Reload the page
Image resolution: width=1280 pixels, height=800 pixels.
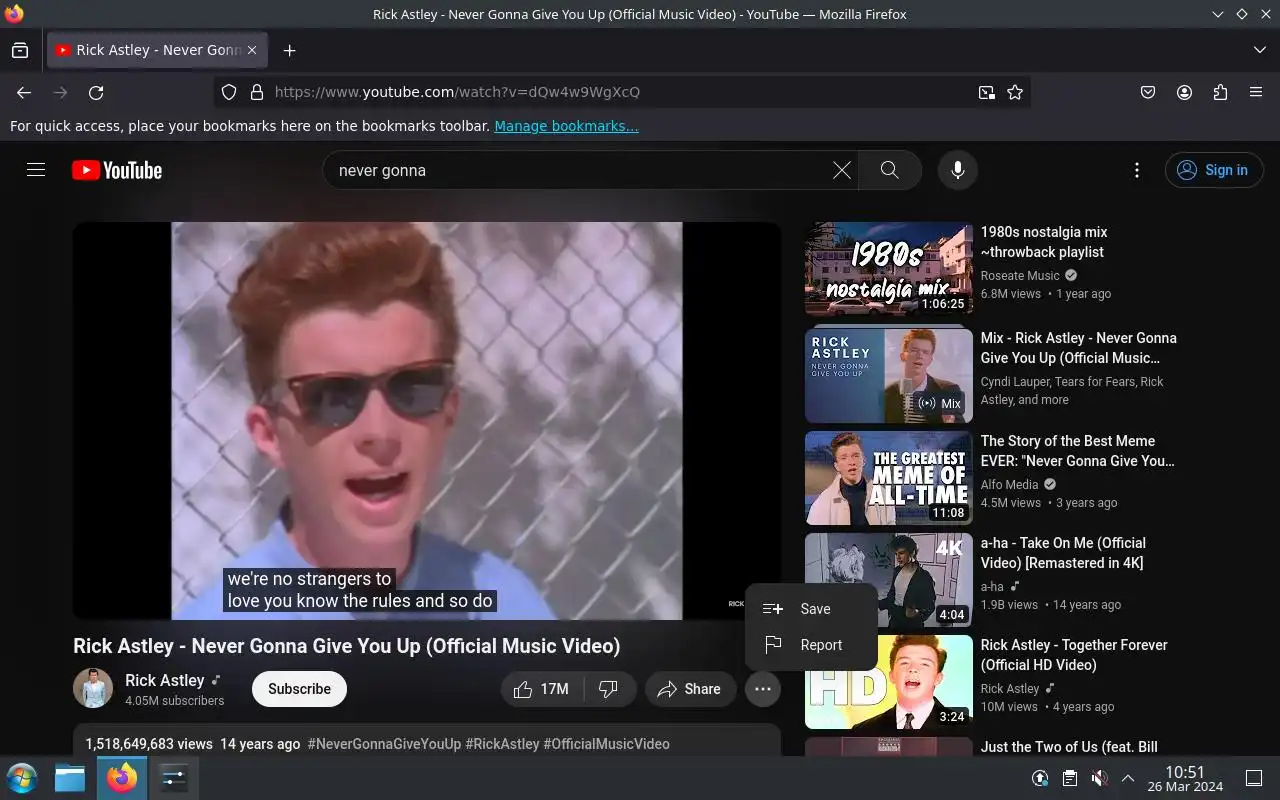[96, 92]
